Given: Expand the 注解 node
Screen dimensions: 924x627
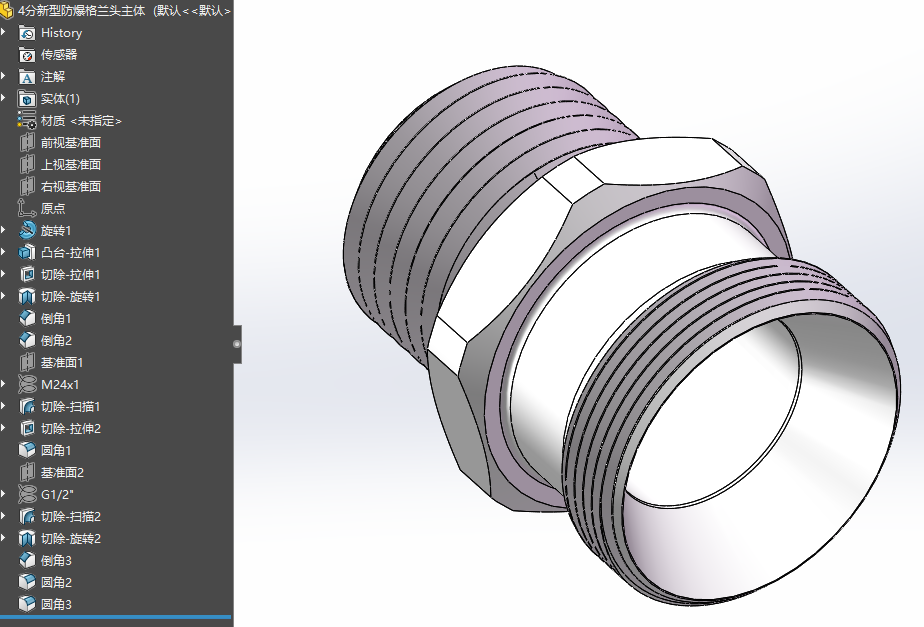Looking at the screenshot, I should [x=4, y=77].
